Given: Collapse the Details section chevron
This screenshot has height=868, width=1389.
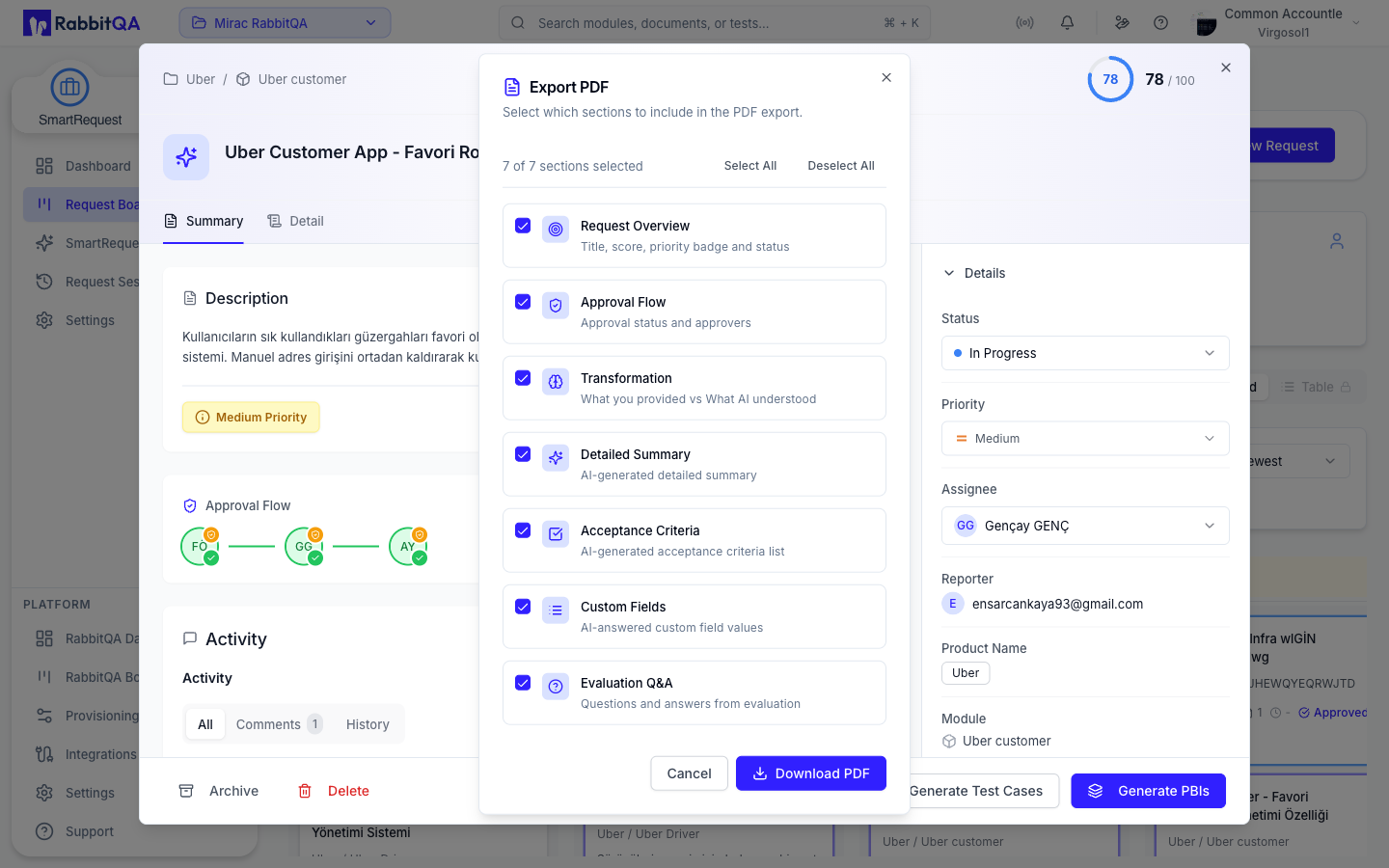Looking at the screenshot, I should pos(949,273).
